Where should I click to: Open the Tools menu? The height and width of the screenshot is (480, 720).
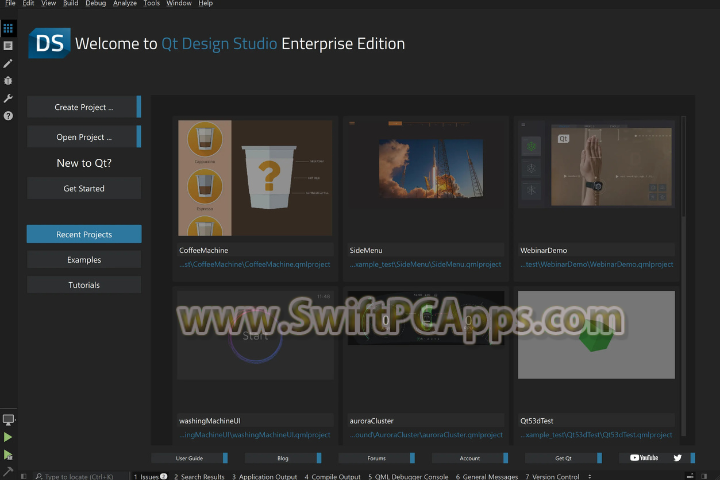(x=152, y=3)
